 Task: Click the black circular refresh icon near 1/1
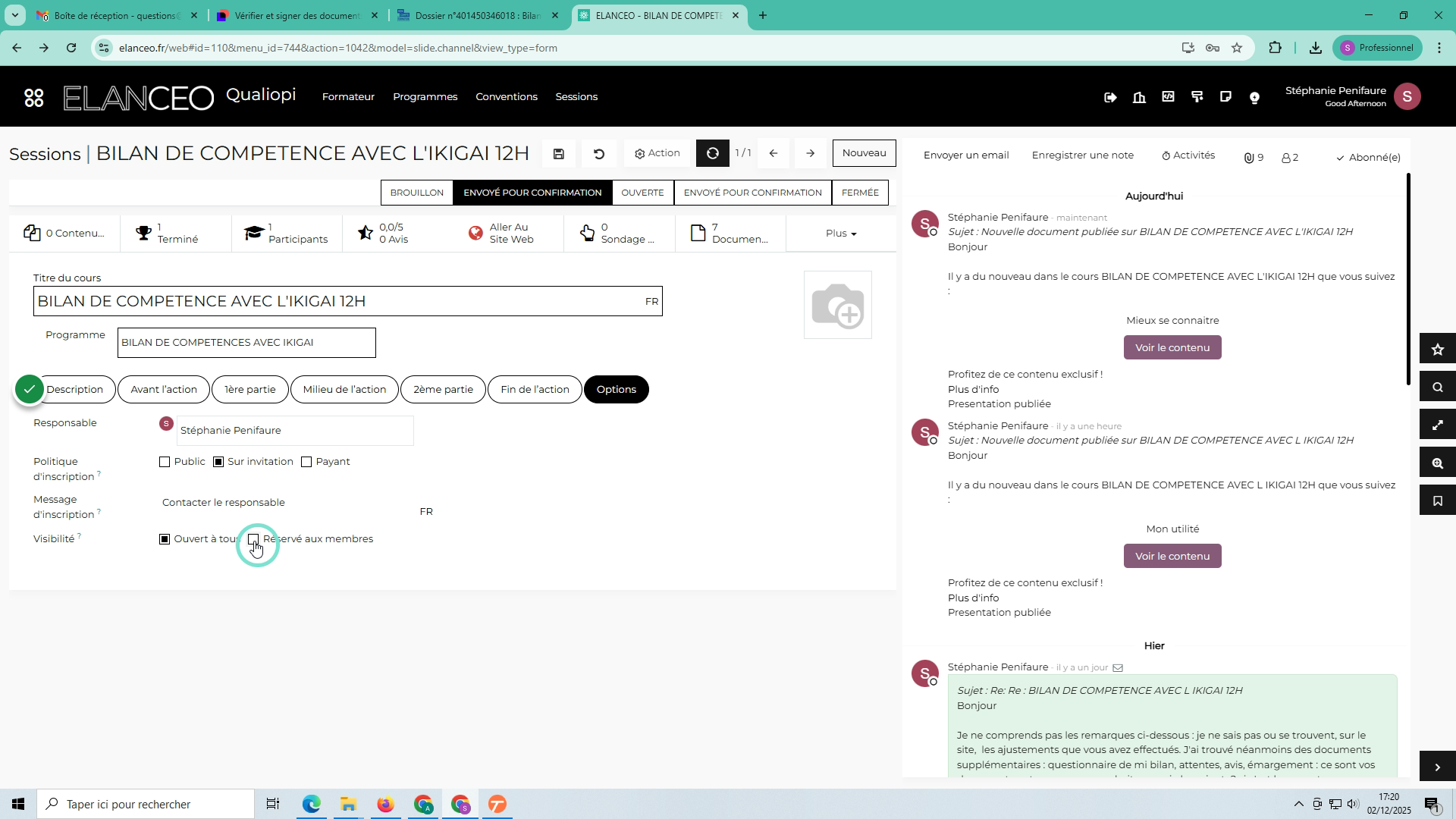pos(713,154)
